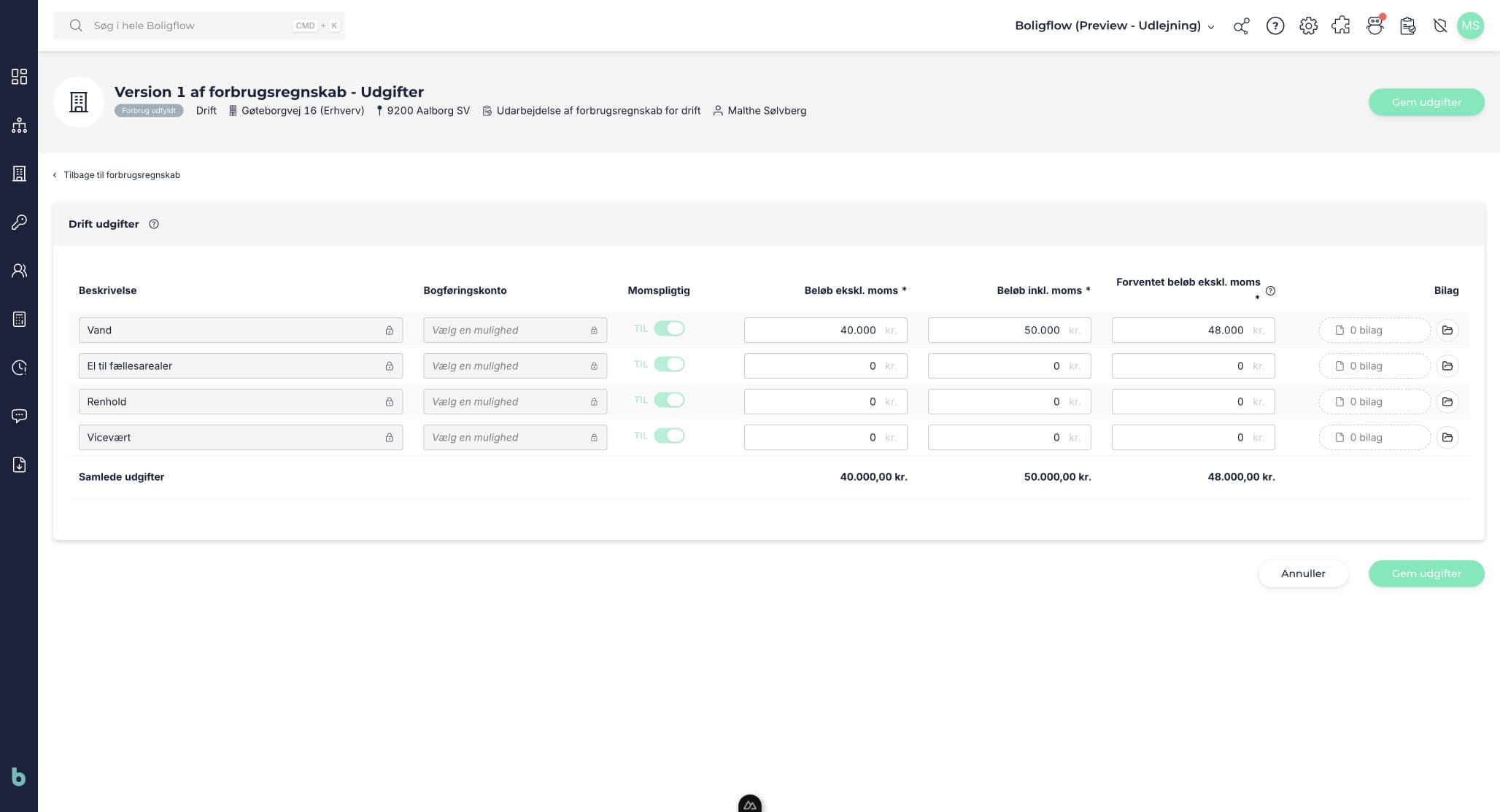Viewport: 1500px width, 812px height.
Task: Expand the Boligflow (Preview - Udlejning) workspace selector
Action: click(x=1115, y=26)
